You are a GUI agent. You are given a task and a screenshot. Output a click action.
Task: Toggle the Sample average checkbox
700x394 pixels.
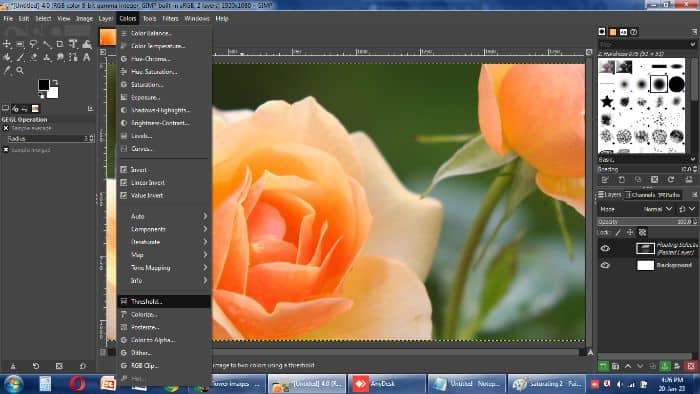click(6, 128)
